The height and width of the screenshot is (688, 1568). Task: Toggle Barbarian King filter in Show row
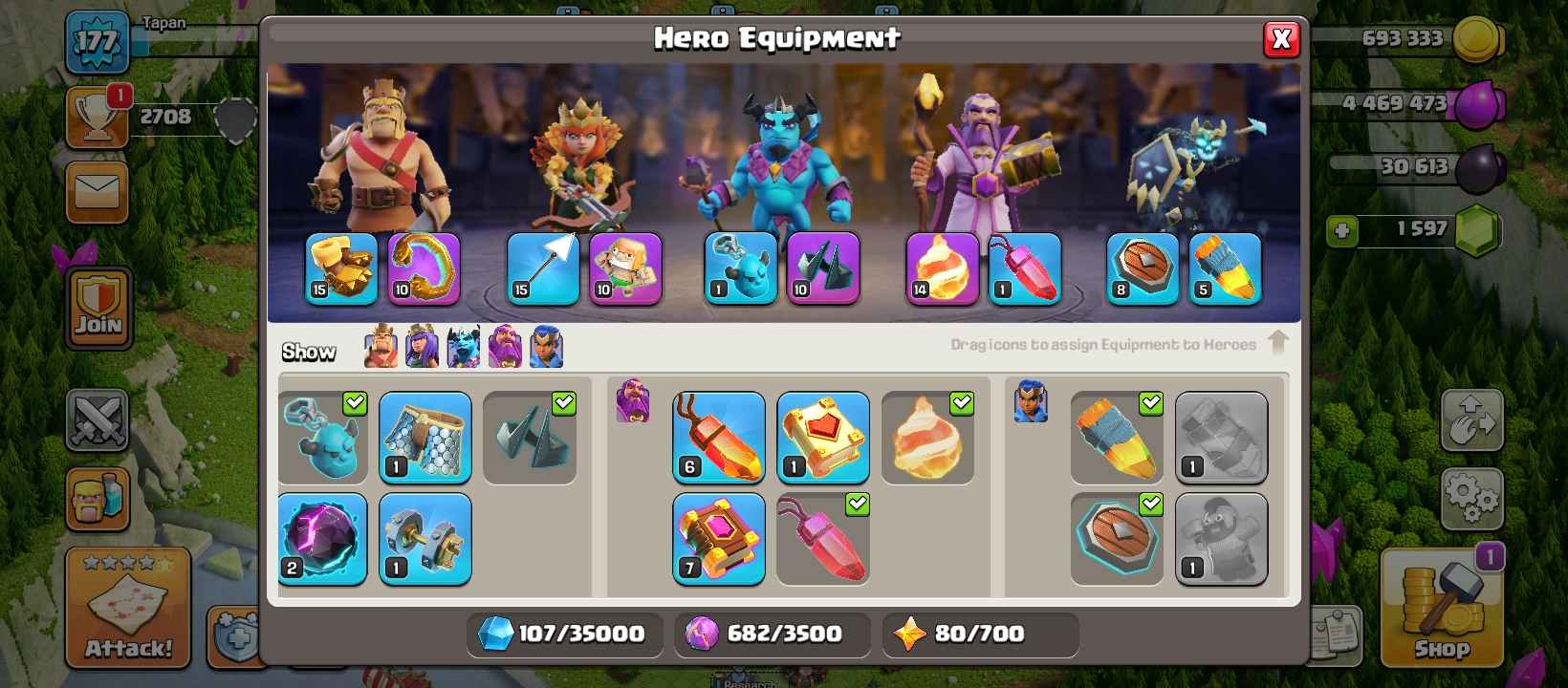(x=381, y=347)
